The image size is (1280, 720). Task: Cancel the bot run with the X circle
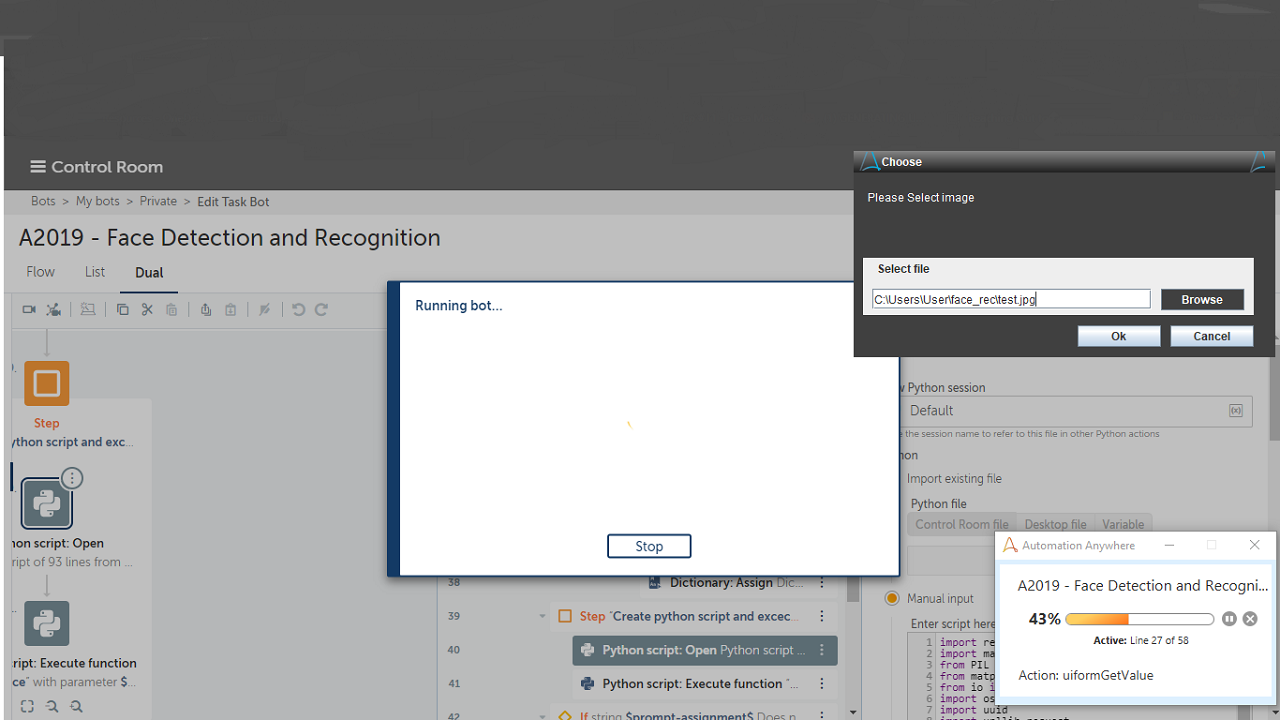click(1250, 619)
